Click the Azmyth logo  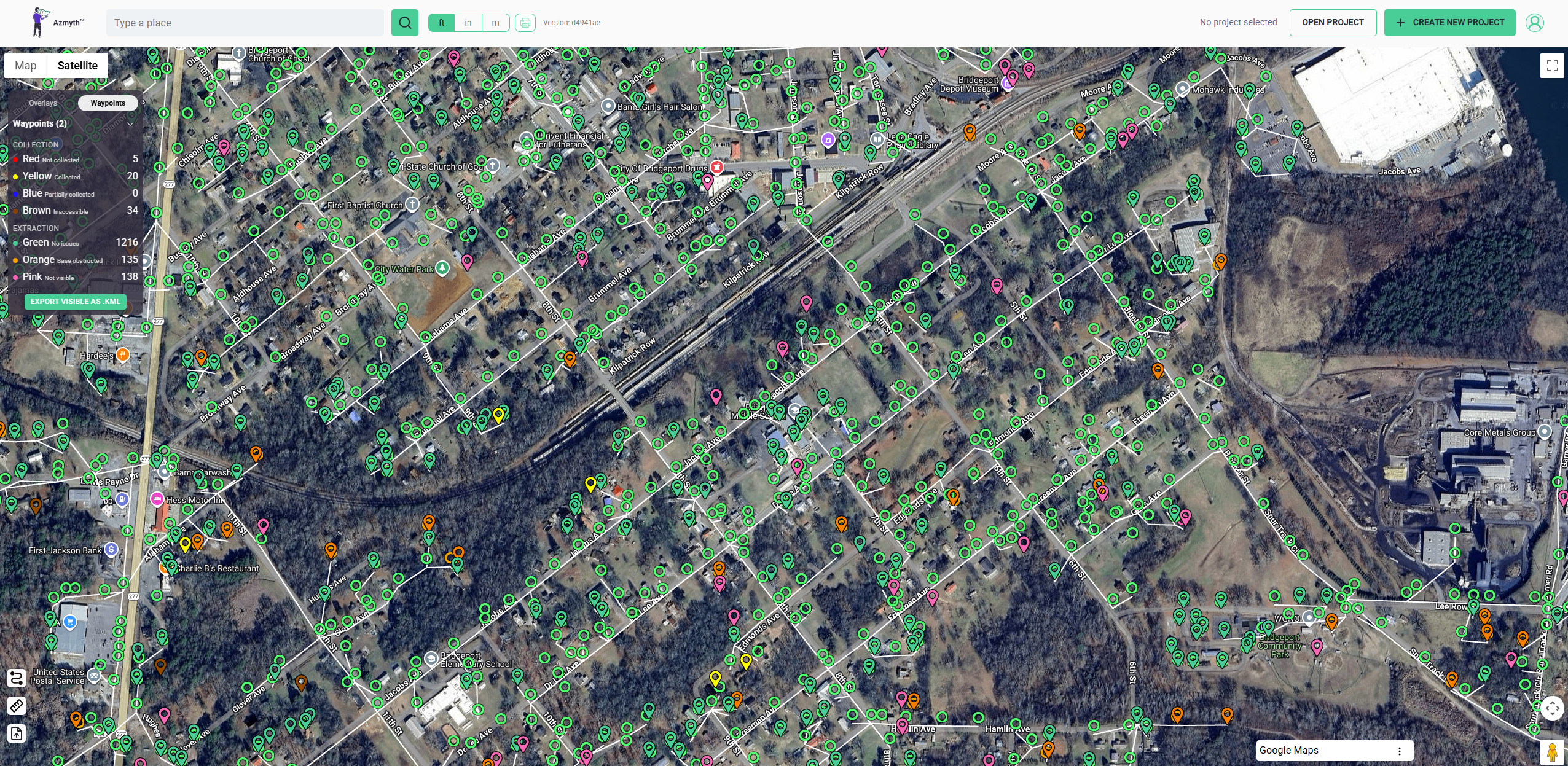coord(58,23)
